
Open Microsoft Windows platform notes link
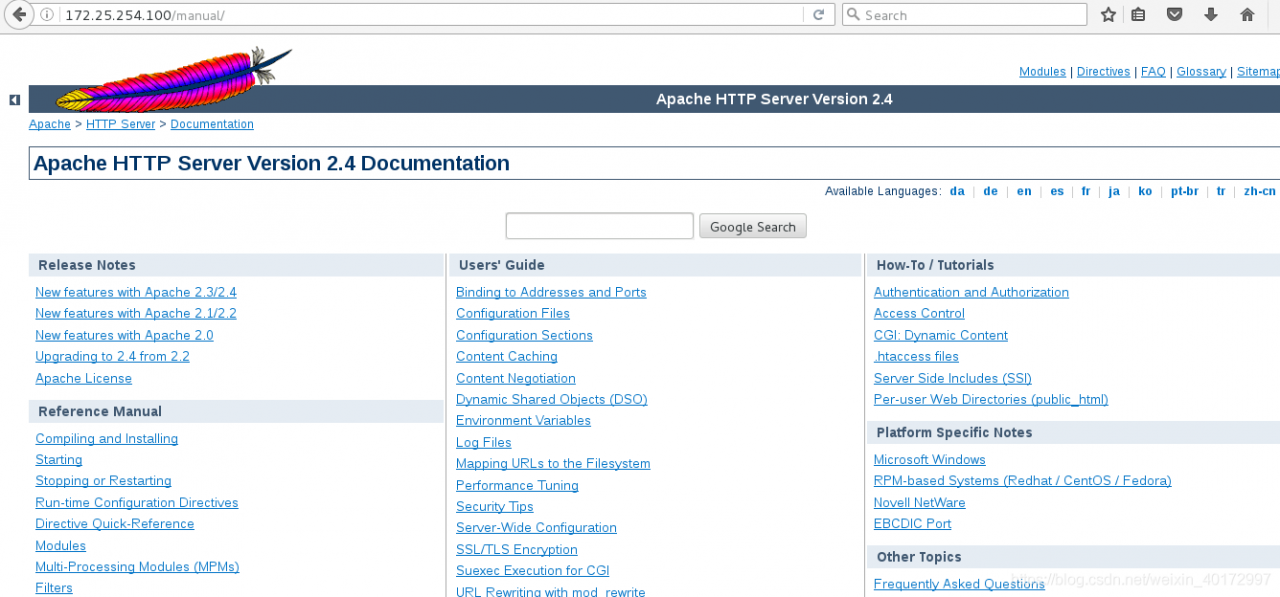pyautogui.click(x=930, y=460)
